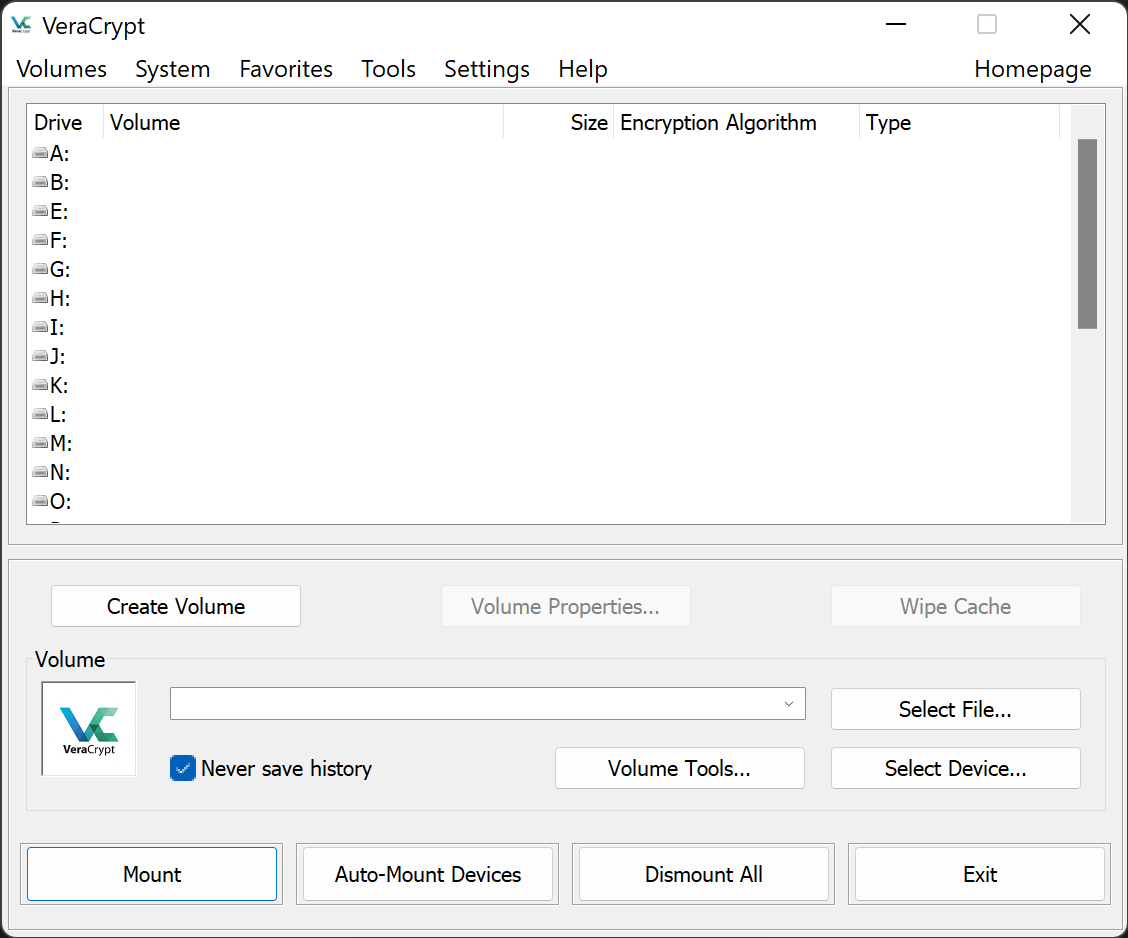Select the drive G: icon
Image resolution: width=1128 pixels, height=938 pixels.
tap(42, 269)
